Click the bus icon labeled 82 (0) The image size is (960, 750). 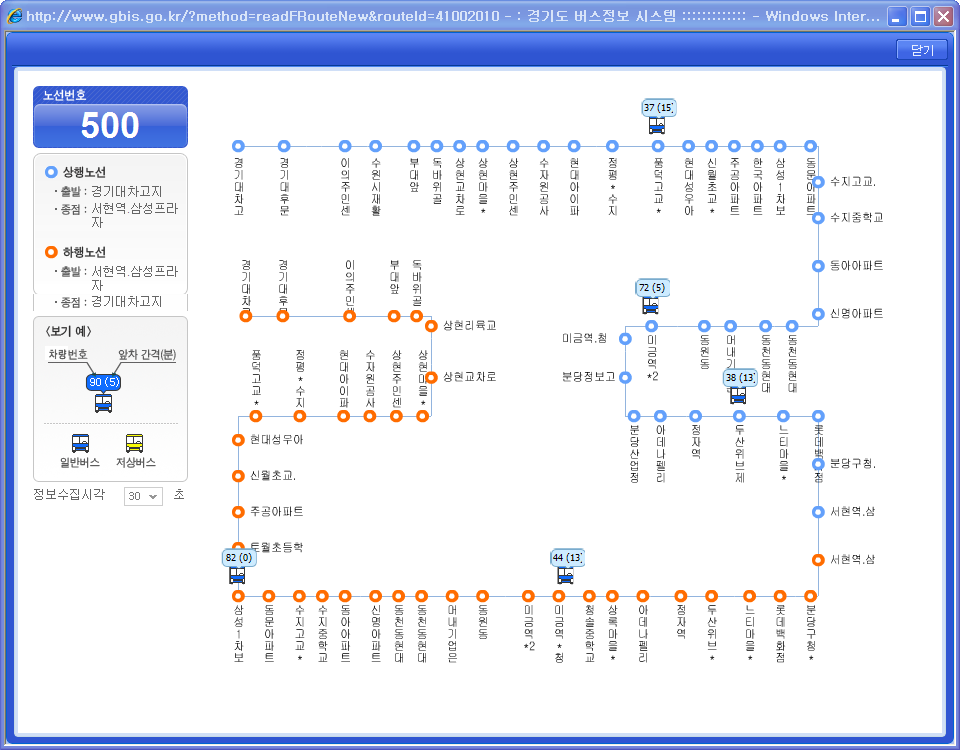pyautogui.click(x=237, y=576)
